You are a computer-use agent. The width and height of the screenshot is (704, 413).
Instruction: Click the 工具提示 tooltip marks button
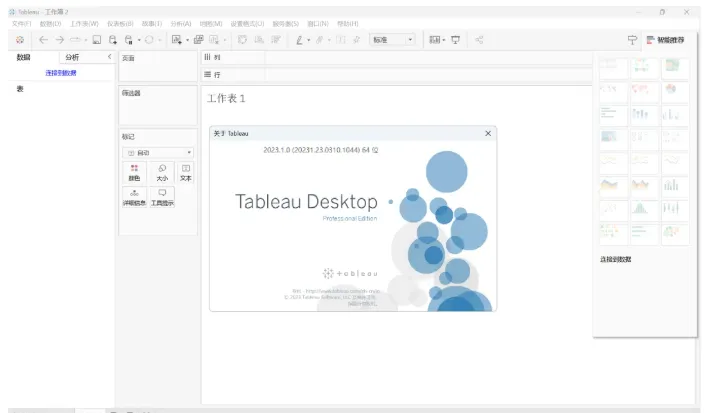pos(162,198)
